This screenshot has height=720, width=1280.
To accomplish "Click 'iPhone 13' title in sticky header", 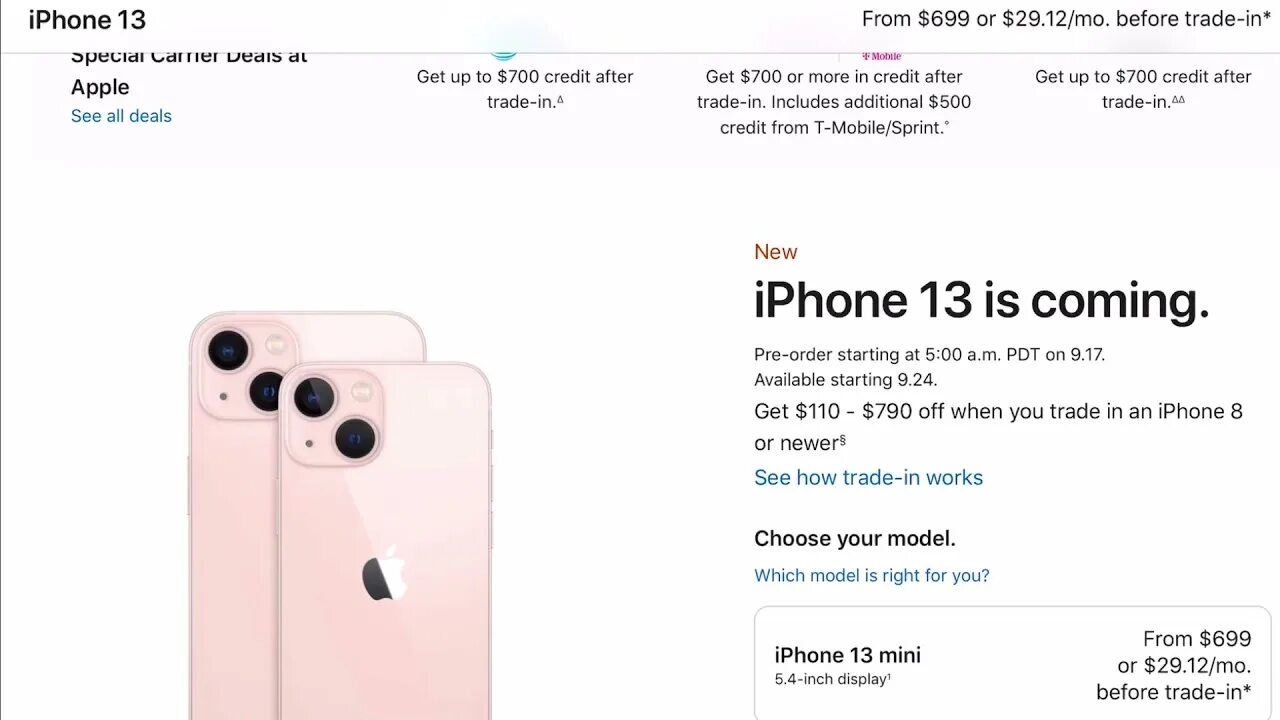I will point(87,19).
